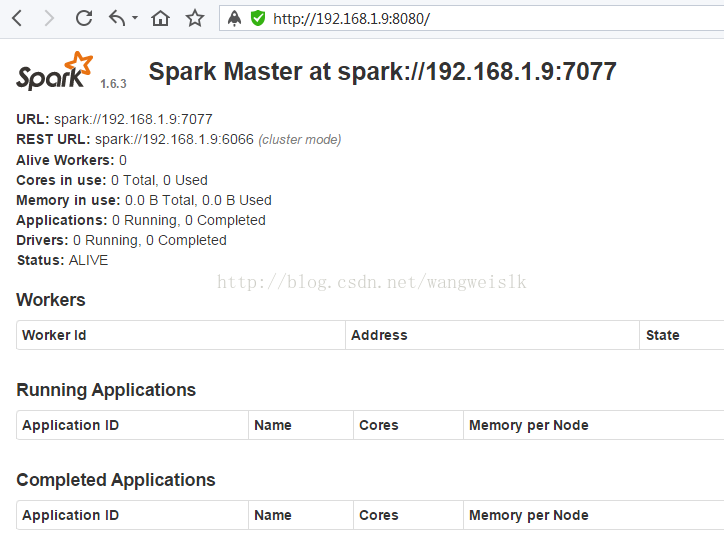Sort Running Applications by Name header

coord(301,425)
